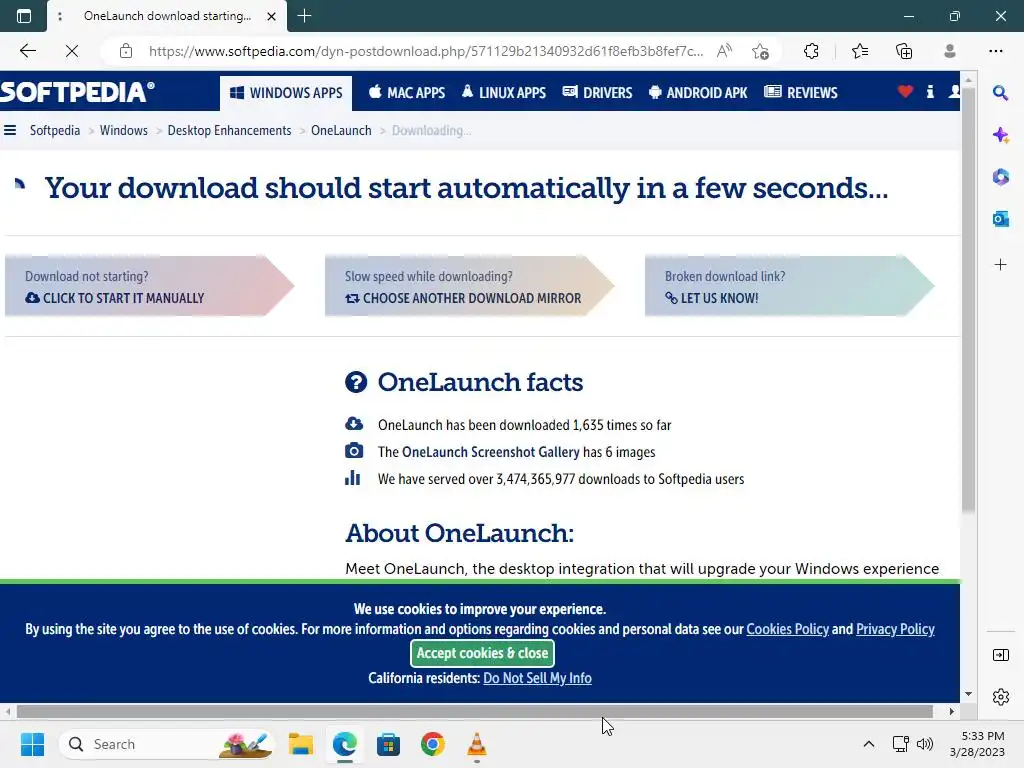Open the Drivers menu
Viewport: 1024px width, 768px height.
point(598,93)
